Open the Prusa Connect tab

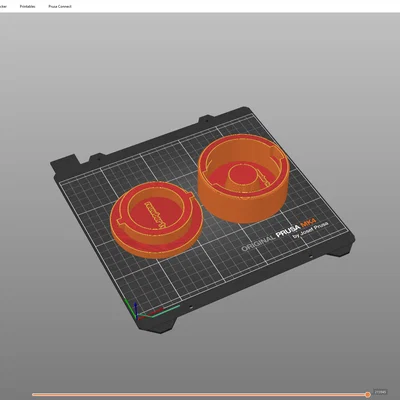(60, 6)
